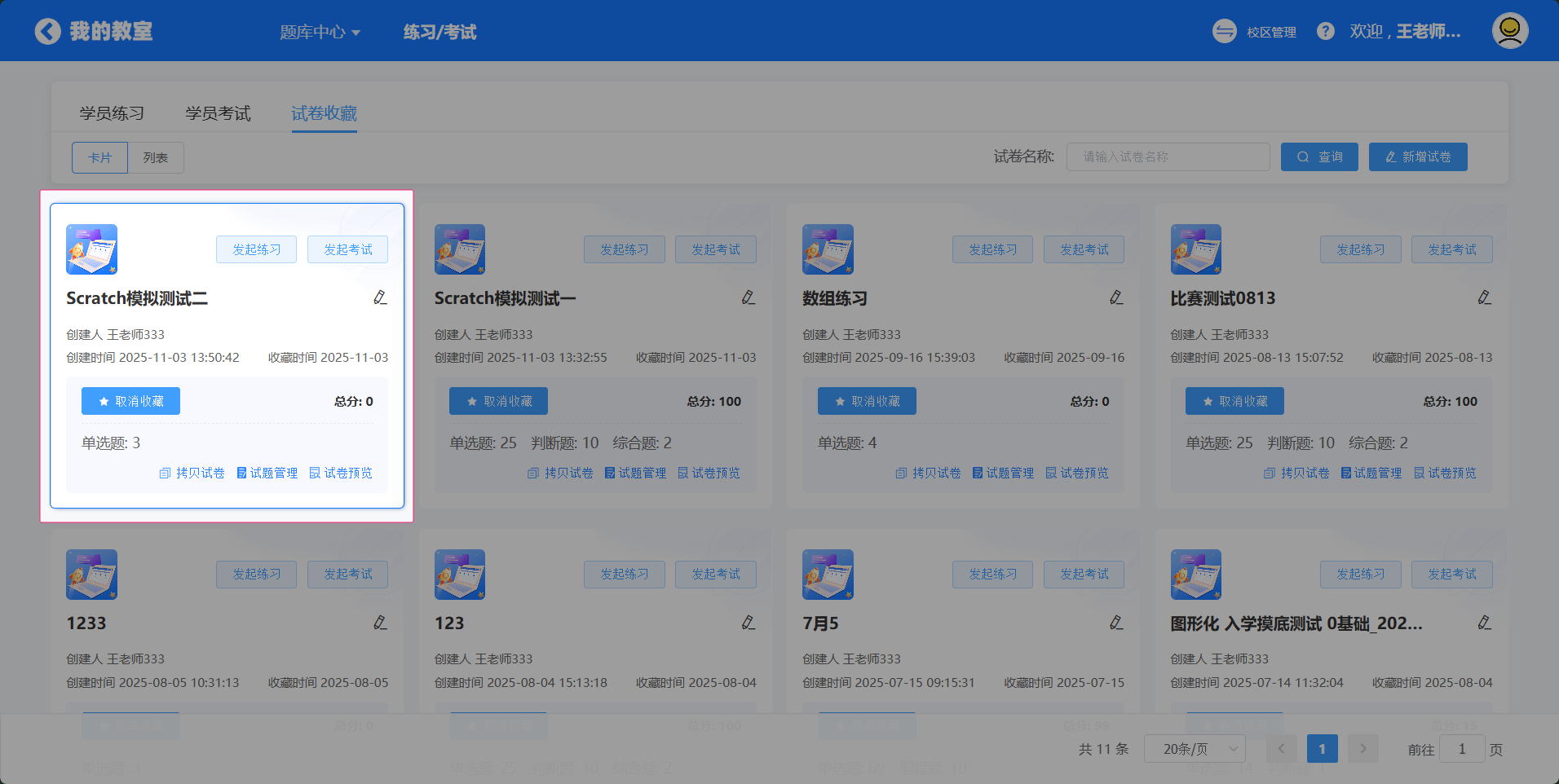Start exam with 发起考试 on 数组练习
This screenshot has height=784, width=1559.
coord(1084,249)
